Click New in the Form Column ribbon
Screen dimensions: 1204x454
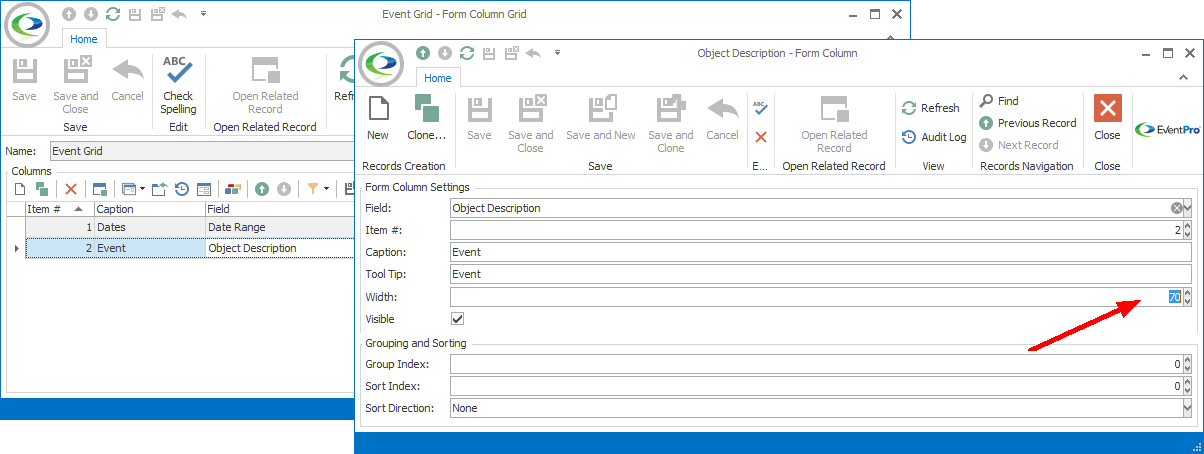378,117
